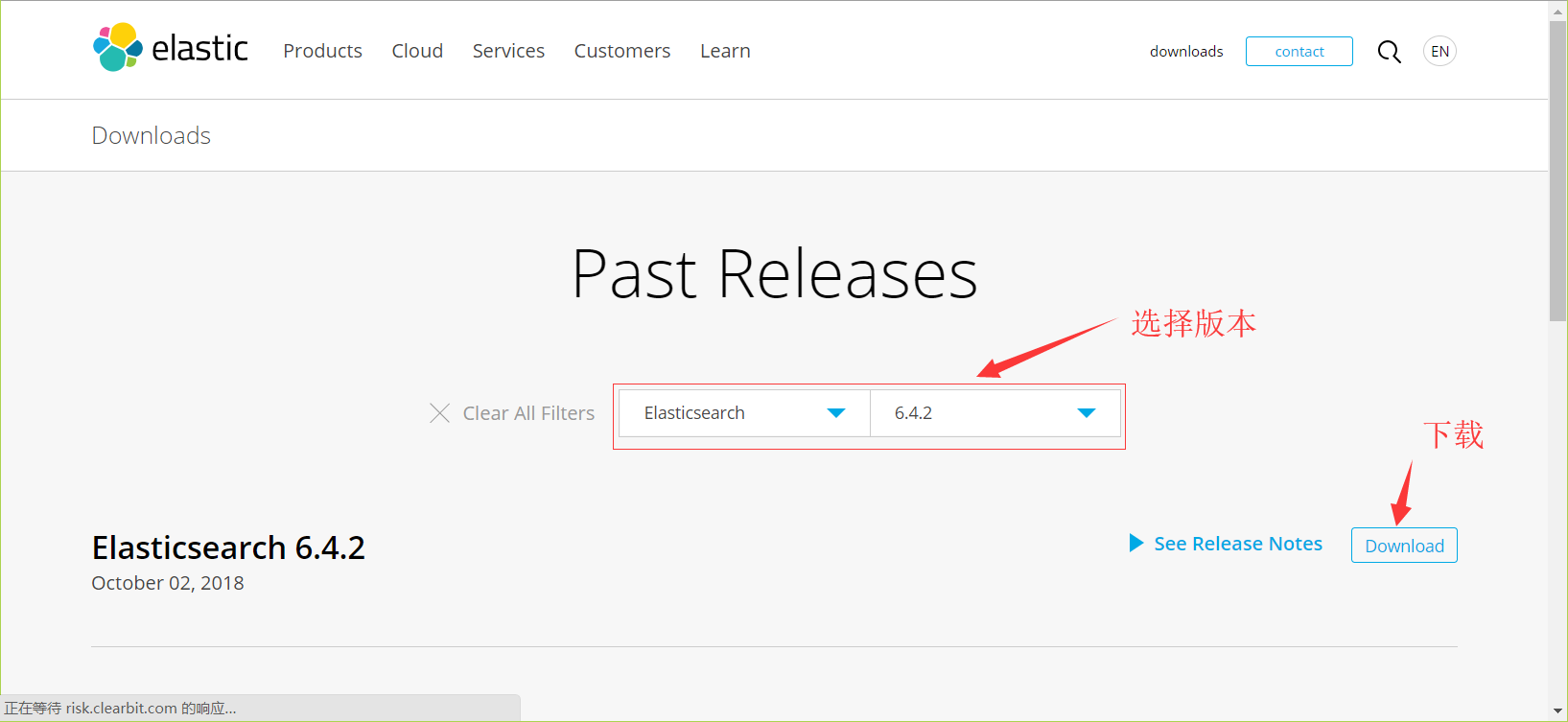Click the contact button
1568x722 pixels.
pos(1299,52)
